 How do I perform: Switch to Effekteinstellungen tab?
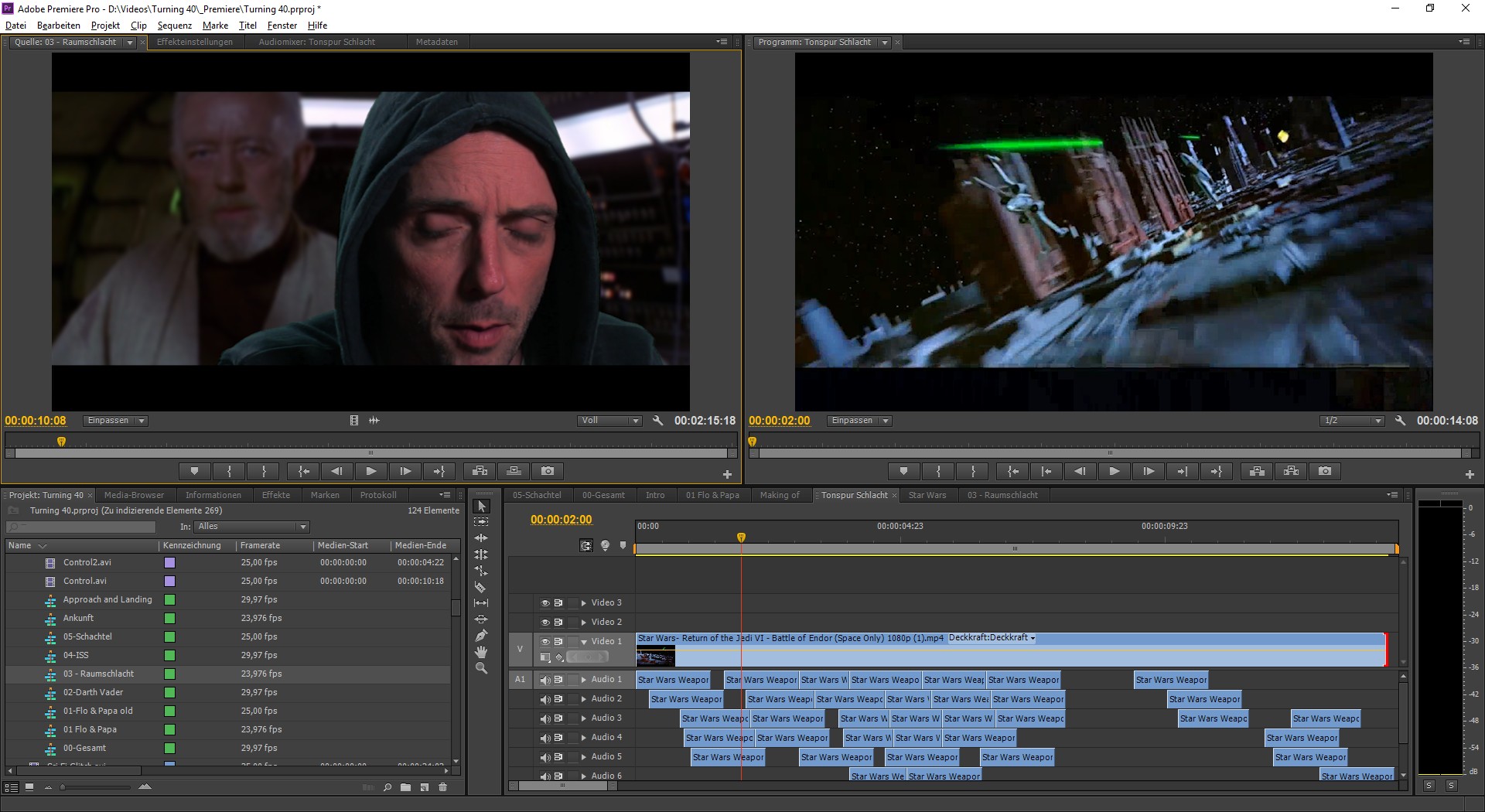point(194,43)
